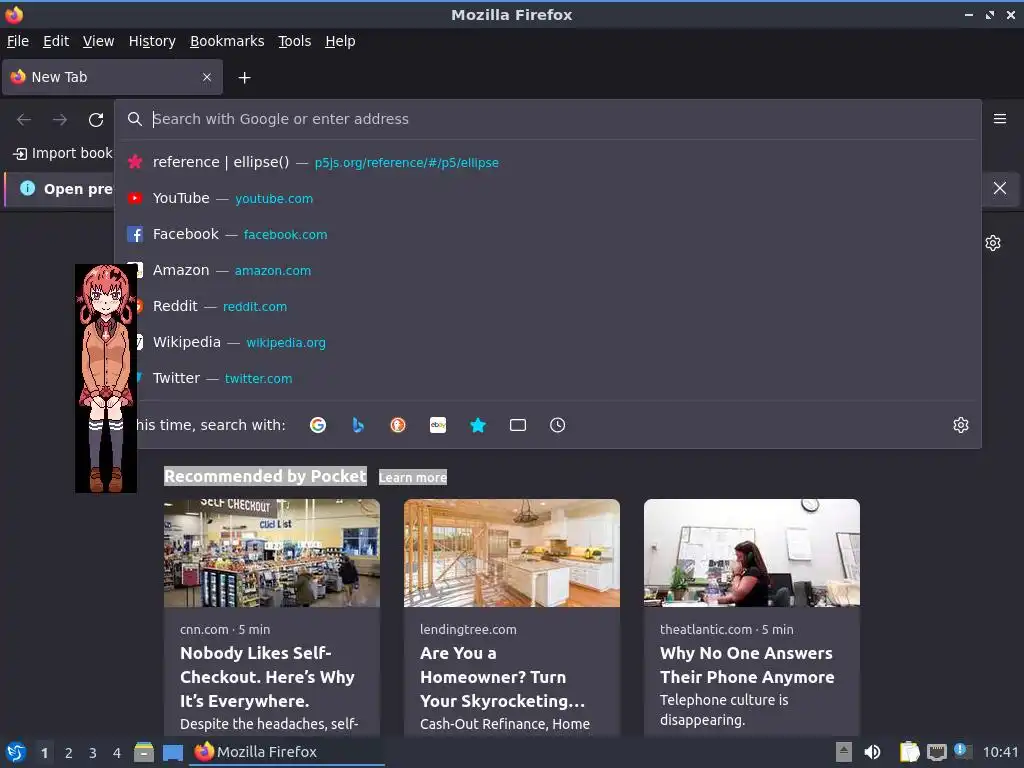
Task: Click the anime character desktop mascot
Action: point(106,378)
